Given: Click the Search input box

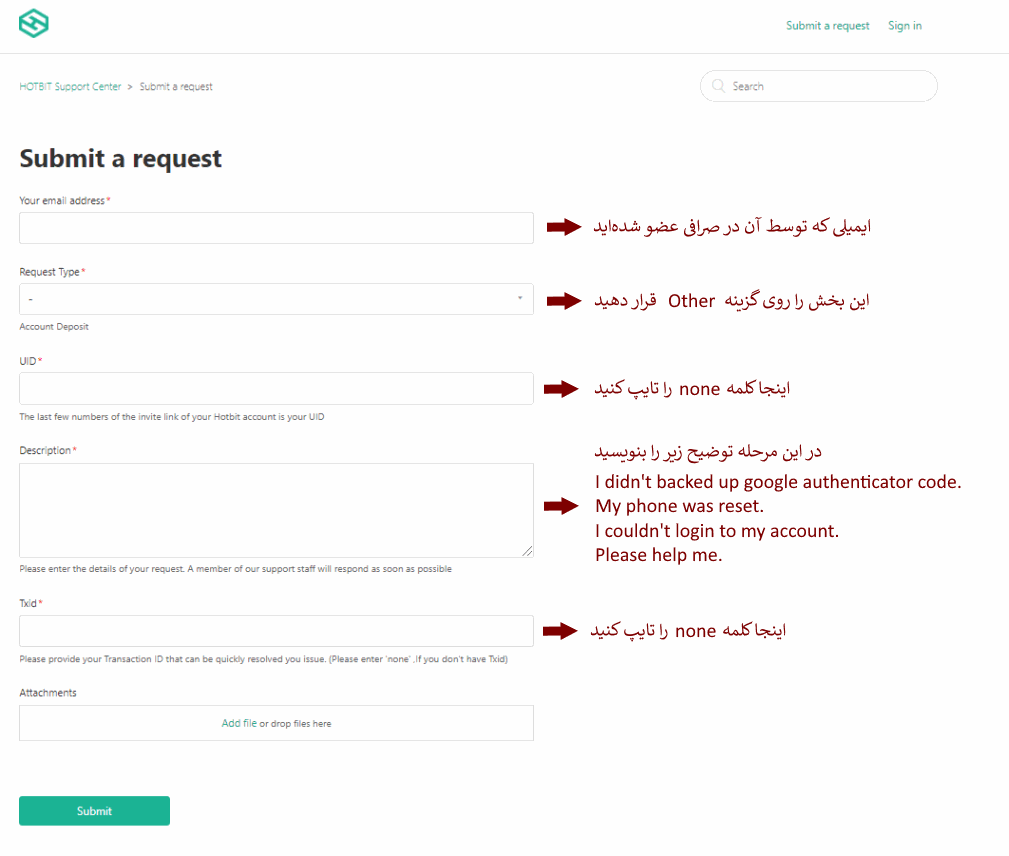Looking at the screenshot, I should 818,86.
